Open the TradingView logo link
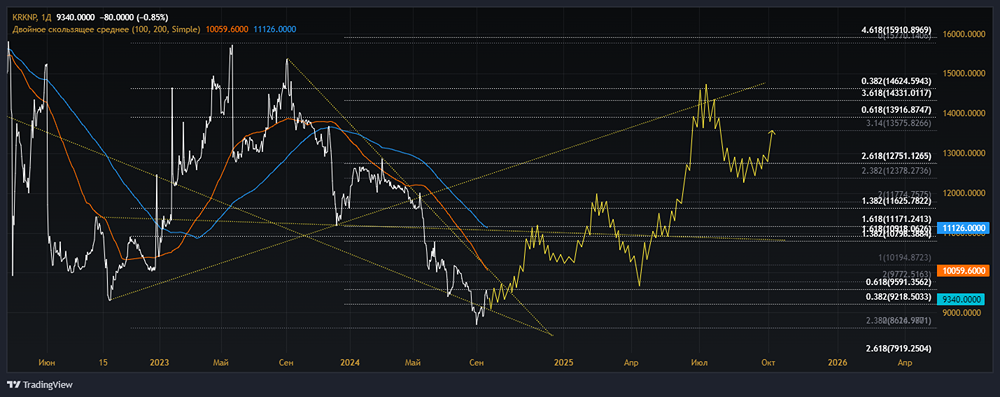 pyautogui.click(x=40, y=385)
